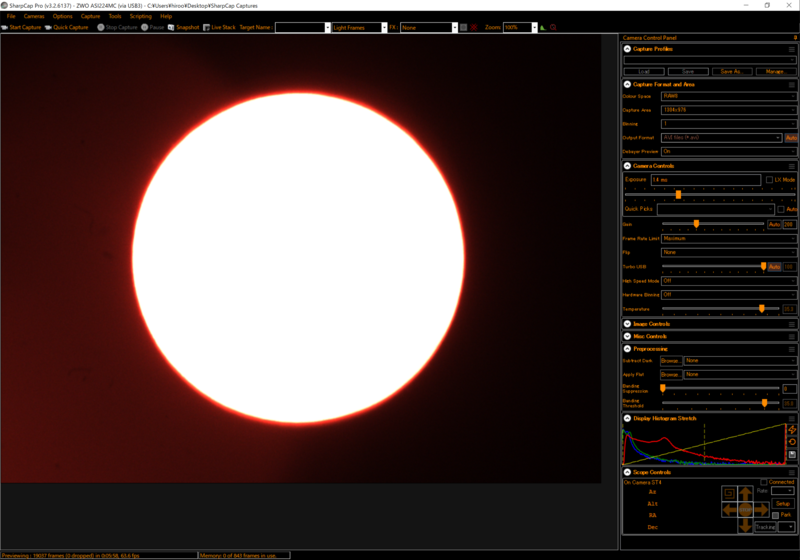The height and width of the screenshot is (560, 800).
Task: Click Browse... for Subtract Dark
Action: (671, 361)
